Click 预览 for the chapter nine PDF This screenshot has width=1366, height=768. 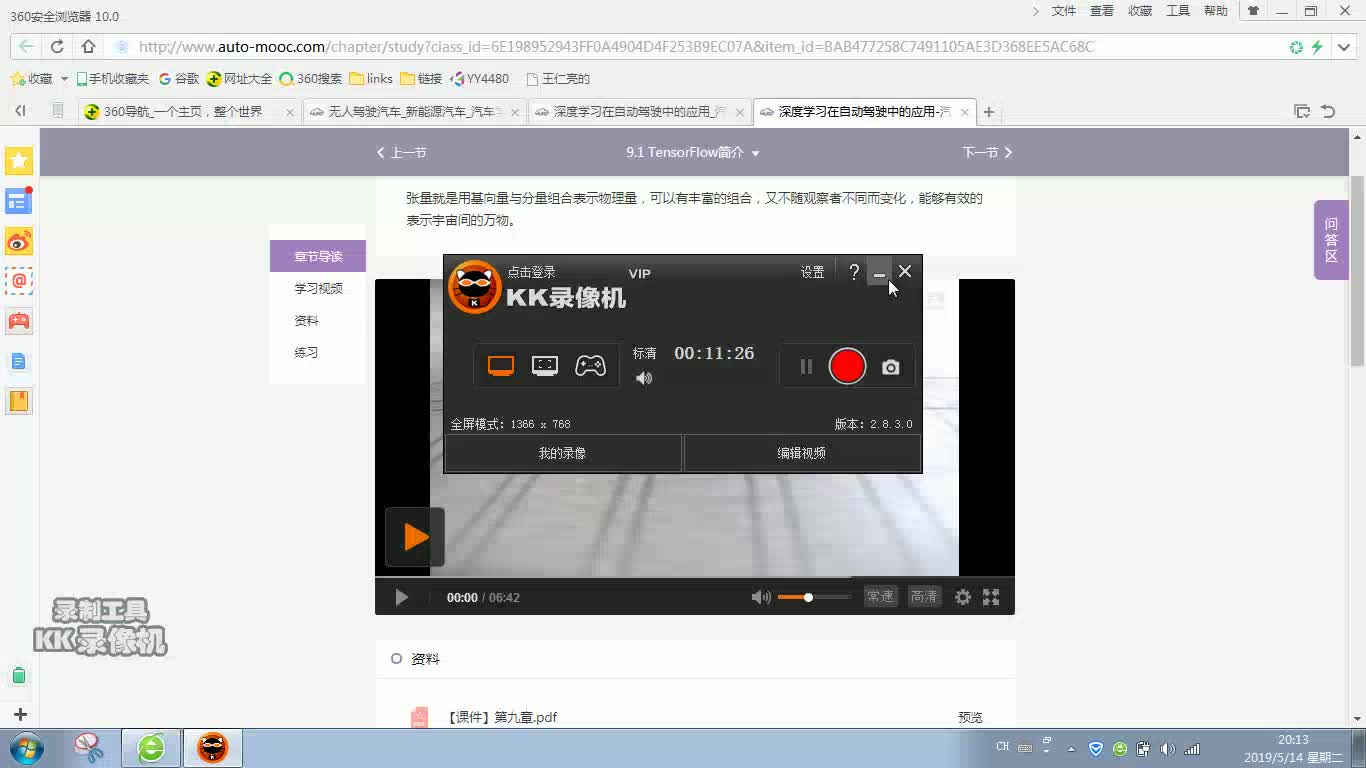(x=970, y=717)
